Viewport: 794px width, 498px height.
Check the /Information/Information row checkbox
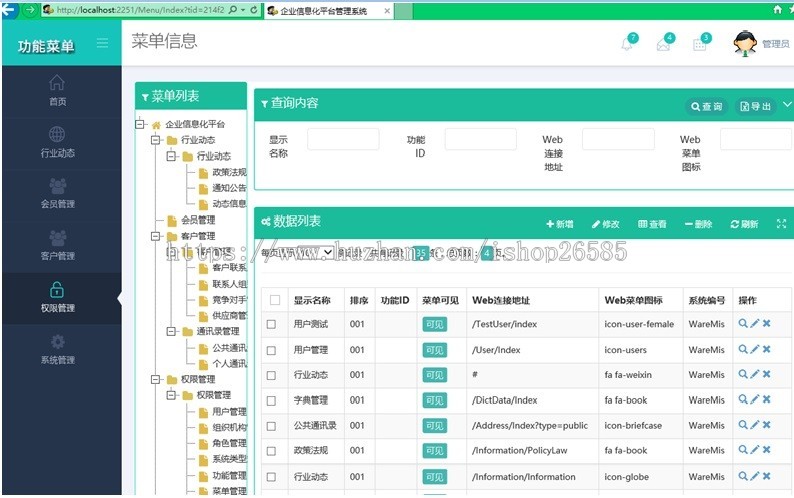[x=271, y=477]
